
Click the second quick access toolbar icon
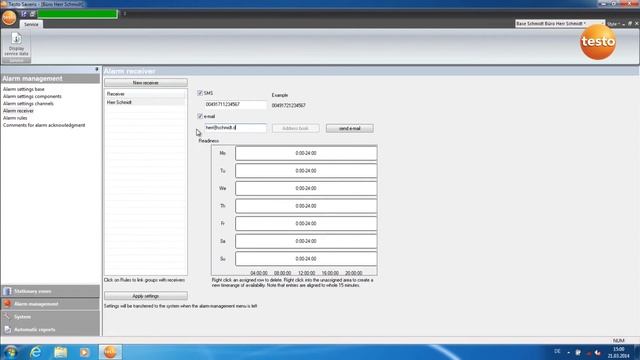pos(33,14)
